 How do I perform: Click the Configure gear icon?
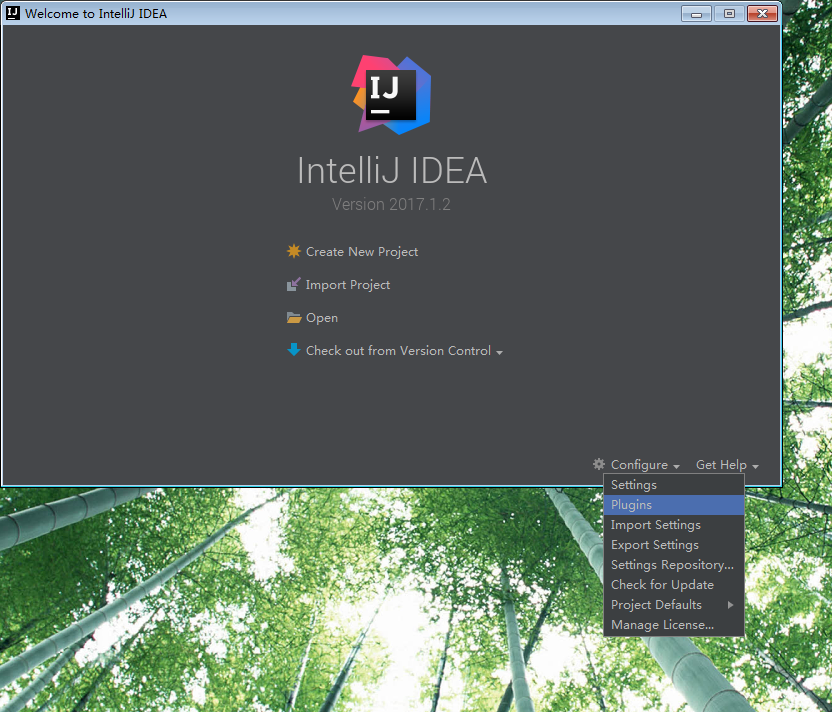tap(599, 464)
